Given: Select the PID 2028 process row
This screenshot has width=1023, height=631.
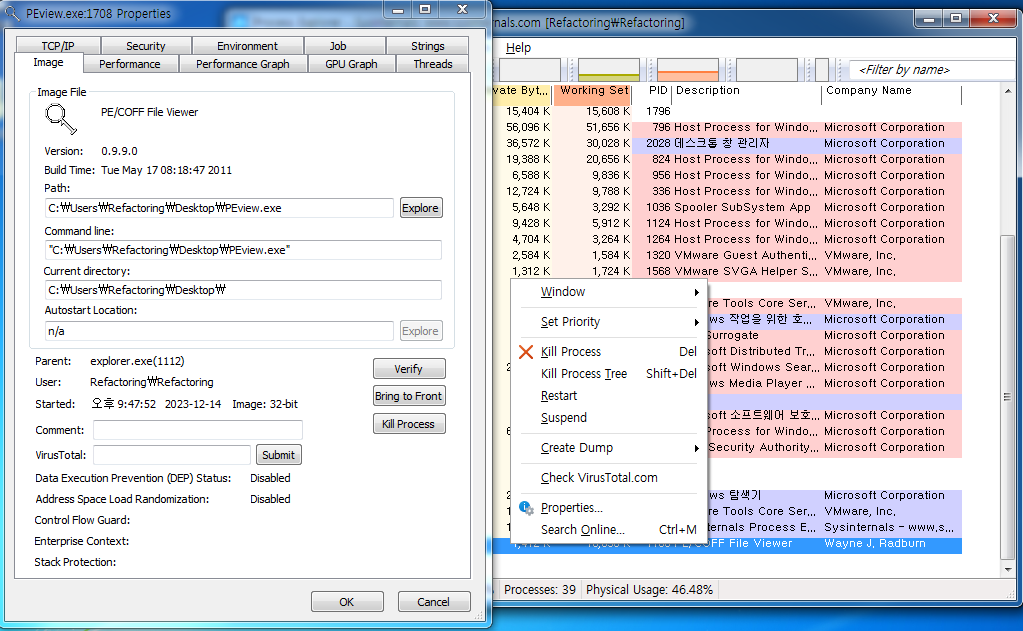Looking at the screenshot, I should (x=727, y=144).
